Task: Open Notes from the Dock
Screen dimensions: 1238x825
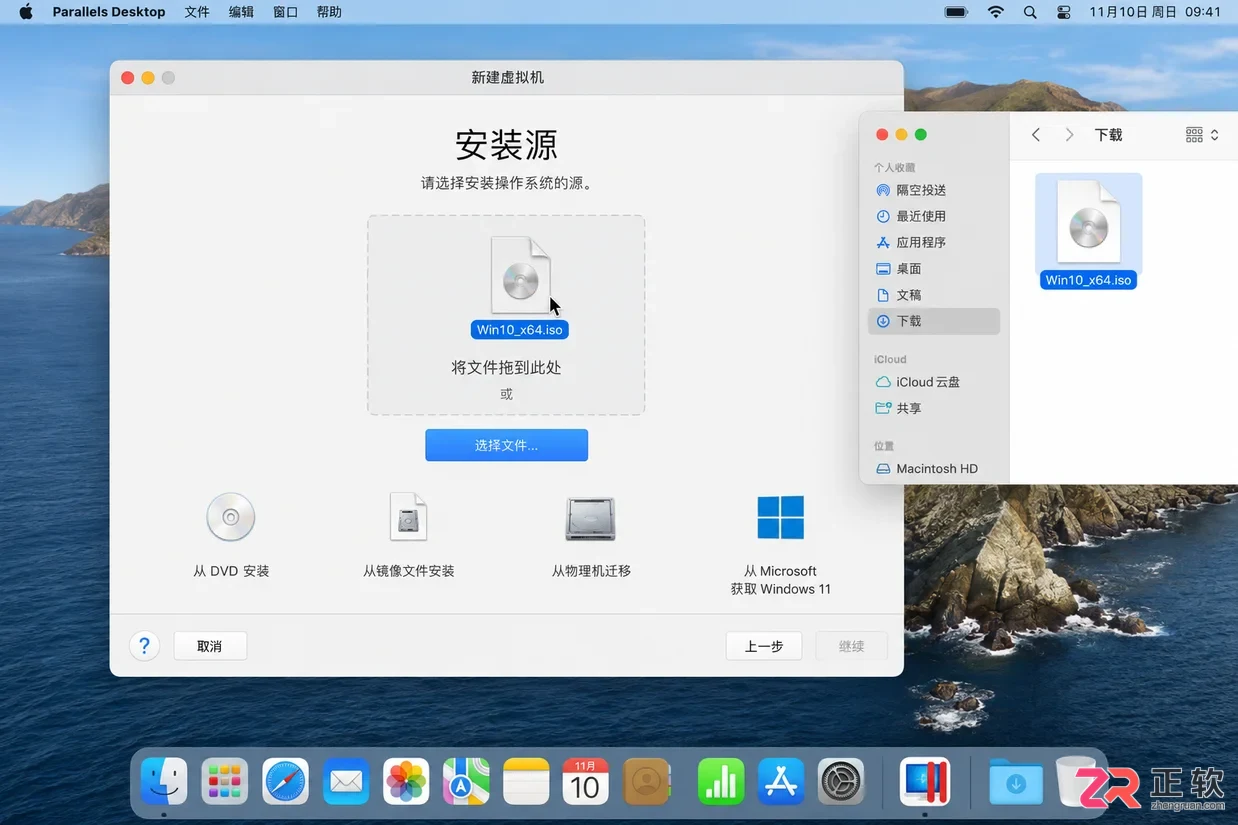Action: (x=526, y=781)
